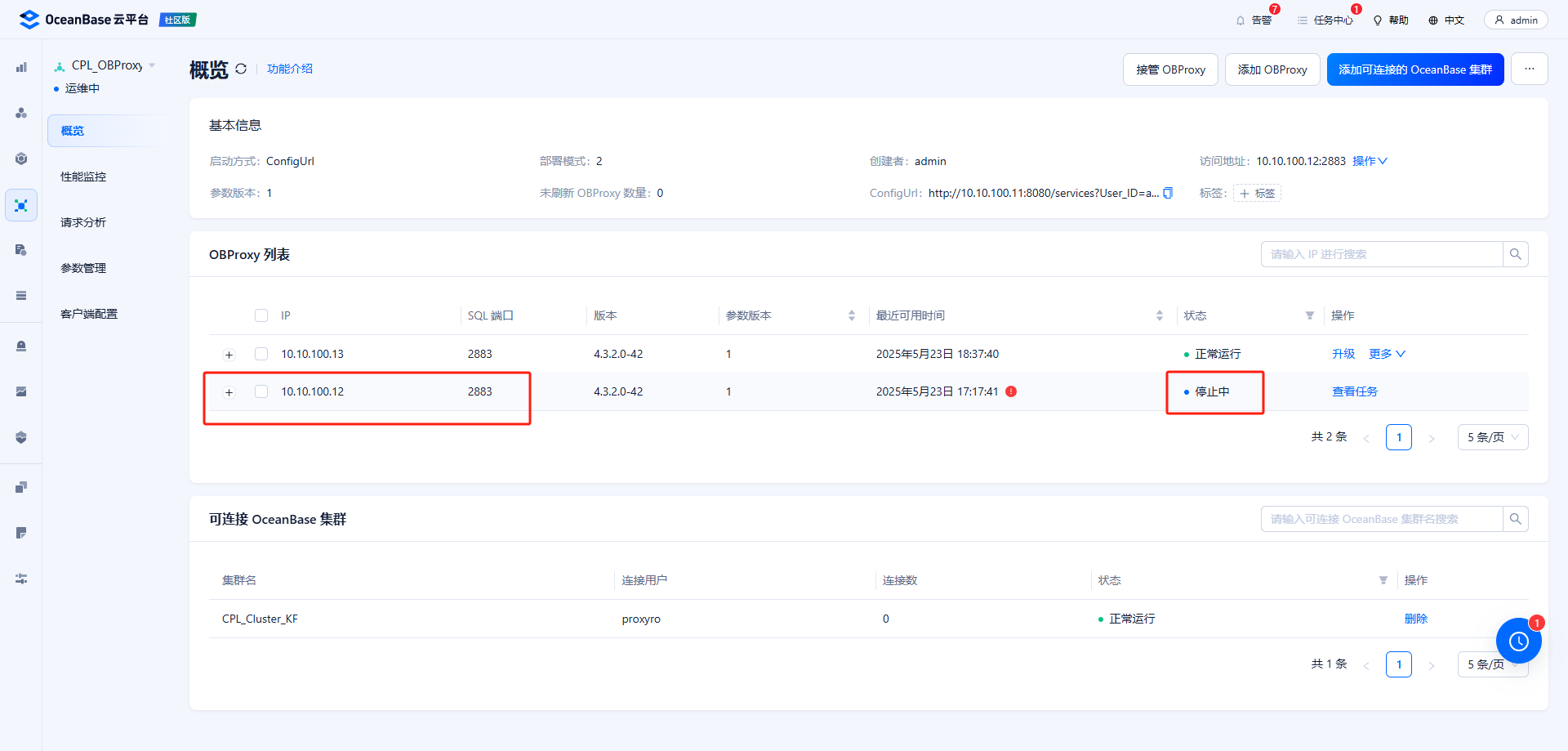Click the 社区版 edition badge
This screenshot has height=751, width=1568.
coord(177,20)
